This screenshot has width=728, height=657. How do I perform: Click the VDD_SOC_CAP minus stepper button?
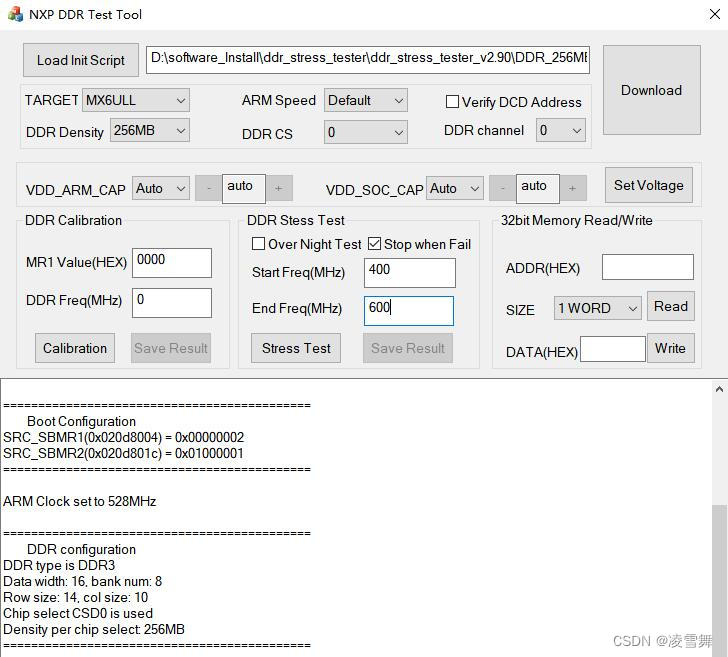coord(502,189)
